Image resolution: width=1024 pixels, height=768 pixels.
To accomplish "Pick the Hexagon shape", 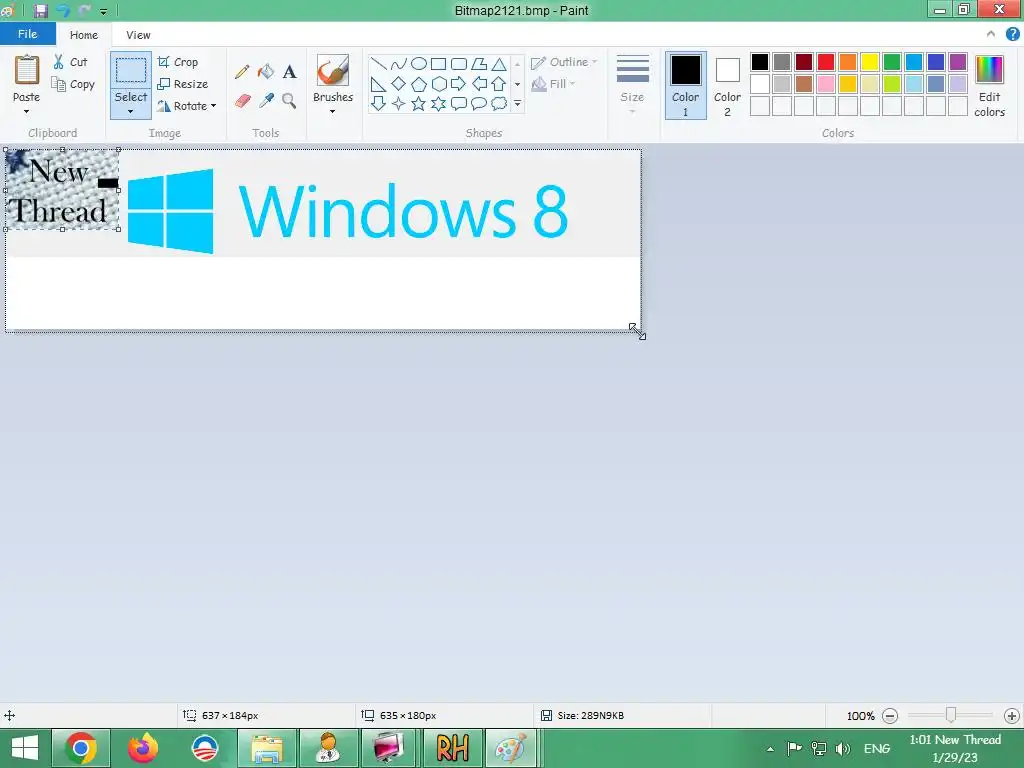I will [x=438, y=84].
